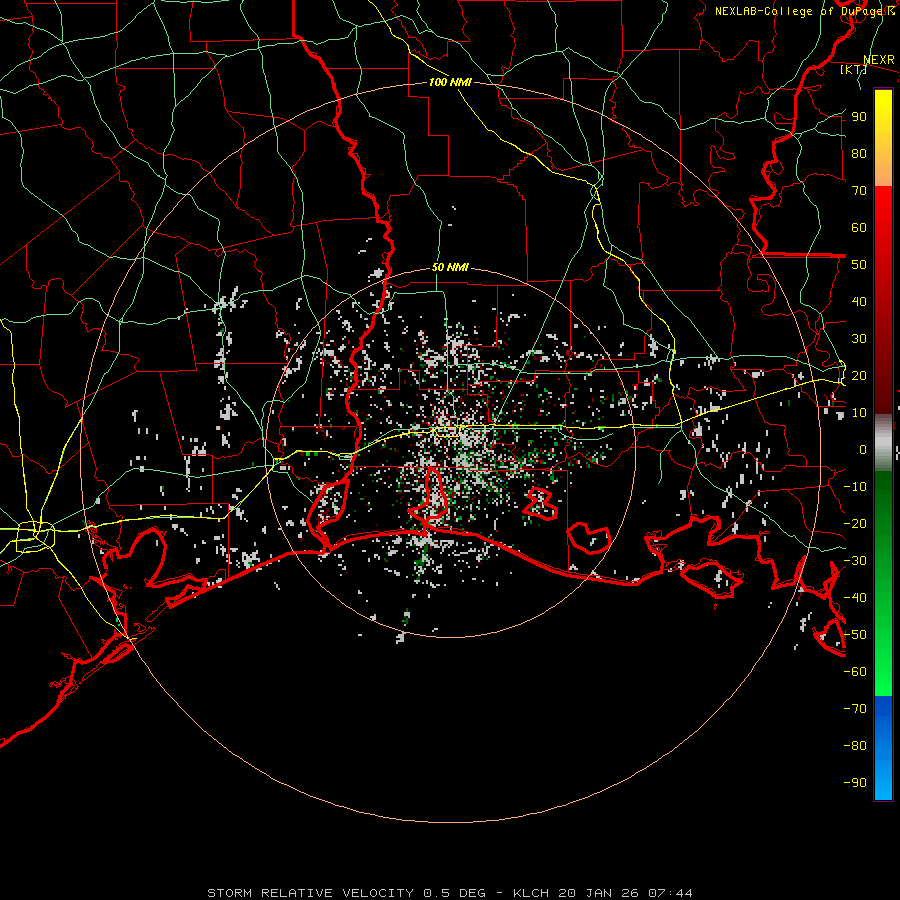
Task: Click the "KLCH 20 JAN 26 07:44" timestamp text
Action: pyautogui.click(x=603, y=893)
